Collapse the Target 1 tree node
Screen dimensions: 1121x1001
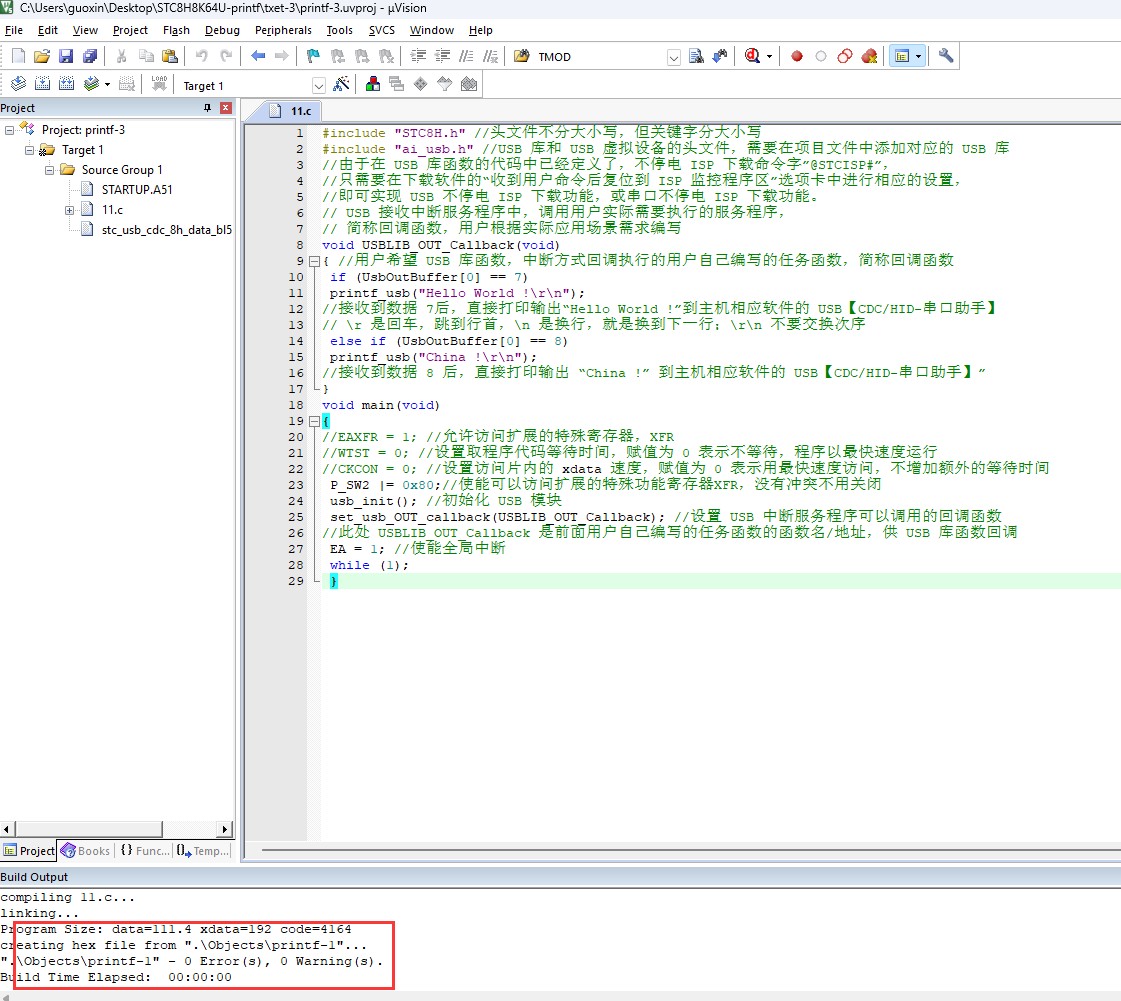[29, 150]
